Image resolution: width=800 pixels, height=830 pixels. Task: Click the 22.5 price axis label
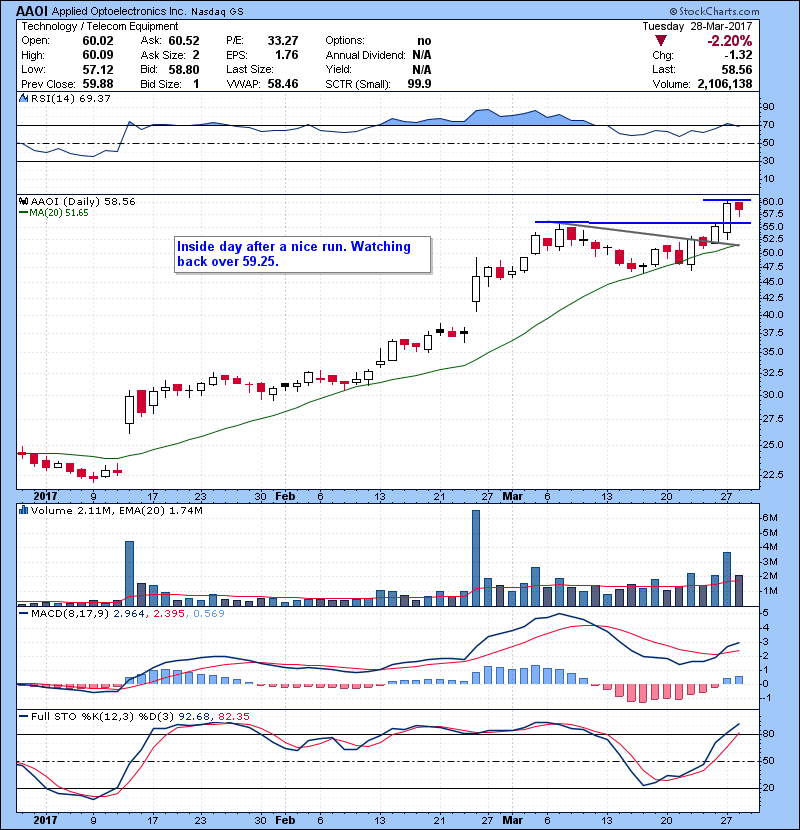[773, 474]
